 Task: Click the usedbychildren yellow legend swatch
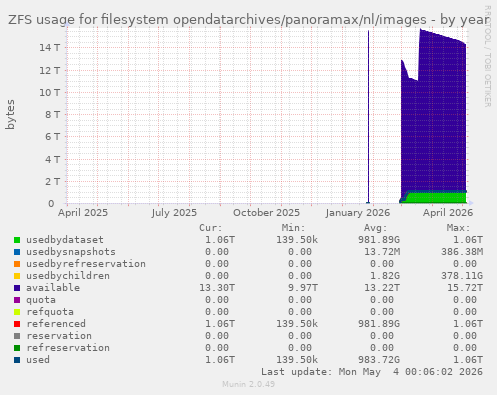click(x=17, y=276)
